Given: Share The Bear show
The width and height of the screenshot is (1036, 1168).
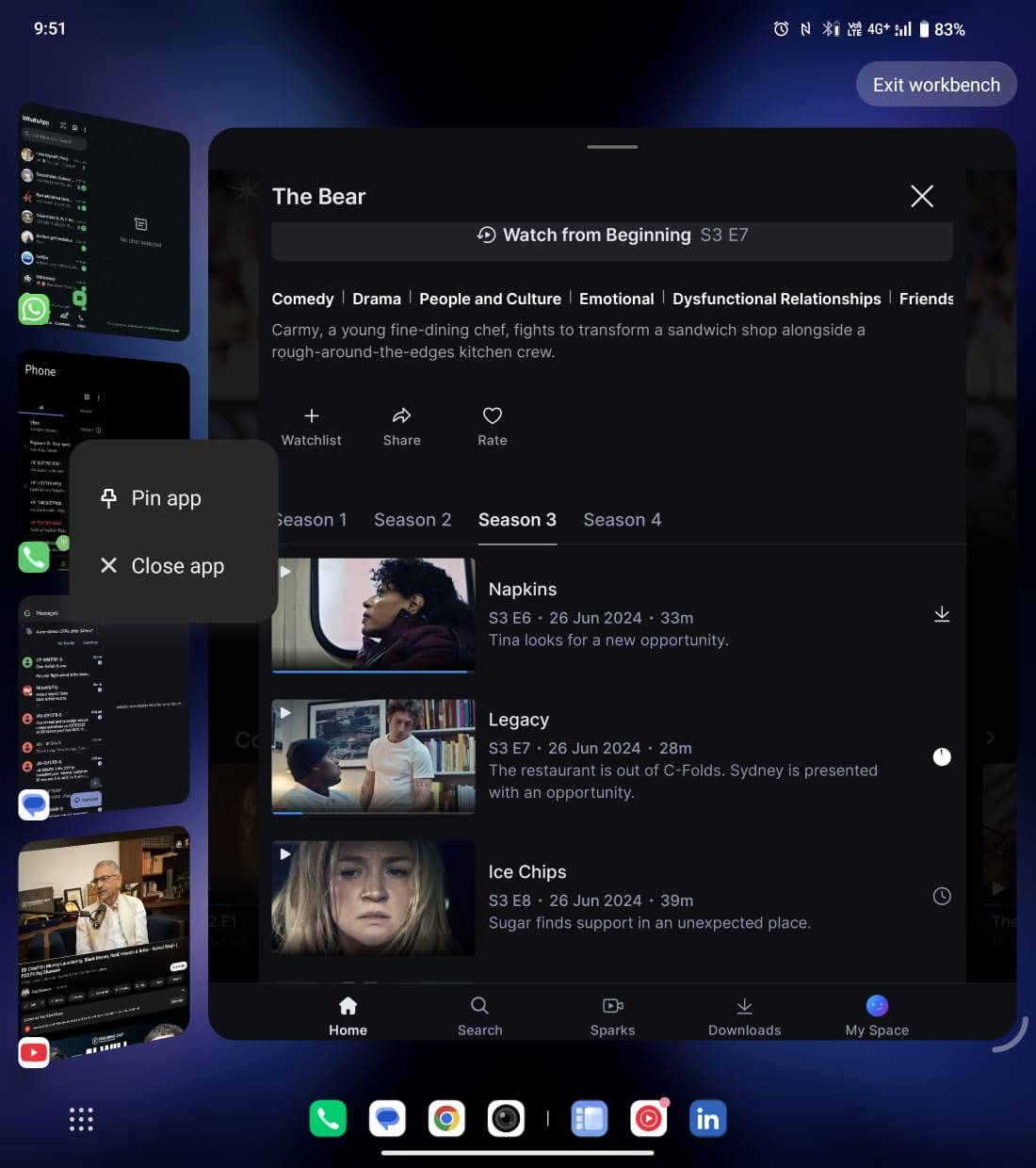Looking at the screenshot, I should point(402,427).
